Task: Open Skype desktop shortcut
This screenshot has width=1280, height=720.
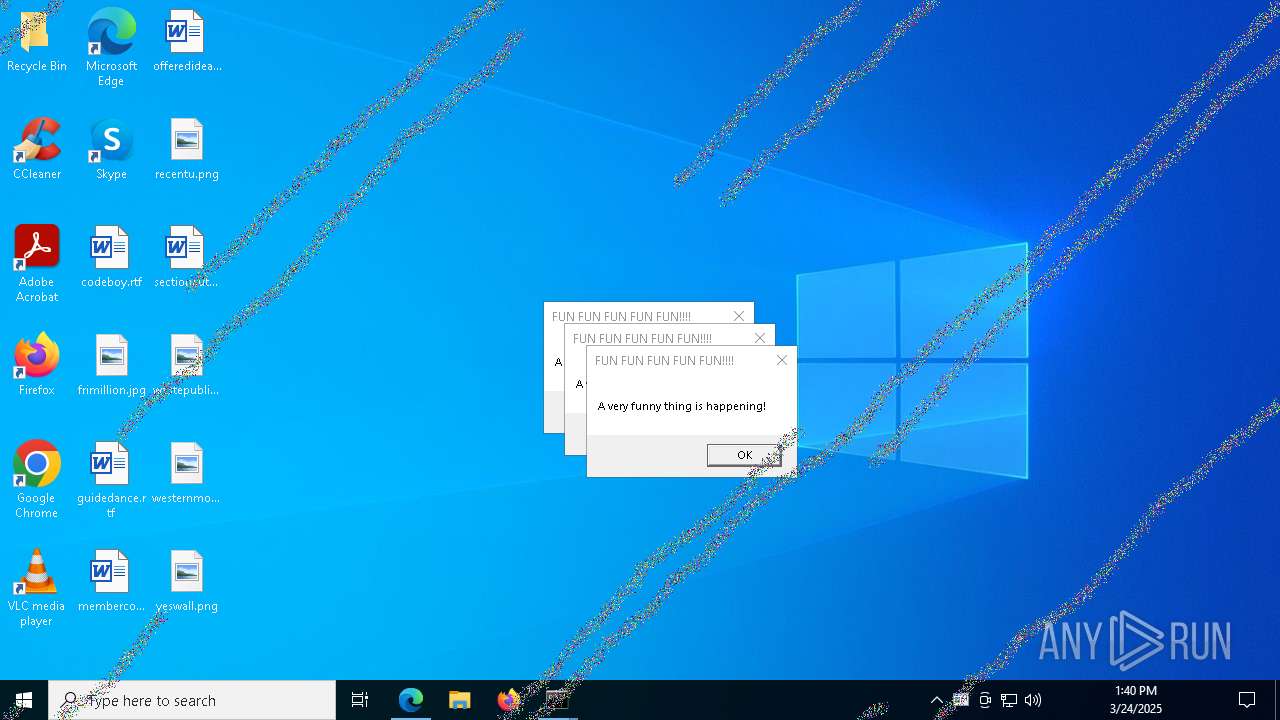Action: (x=111, y=150)
